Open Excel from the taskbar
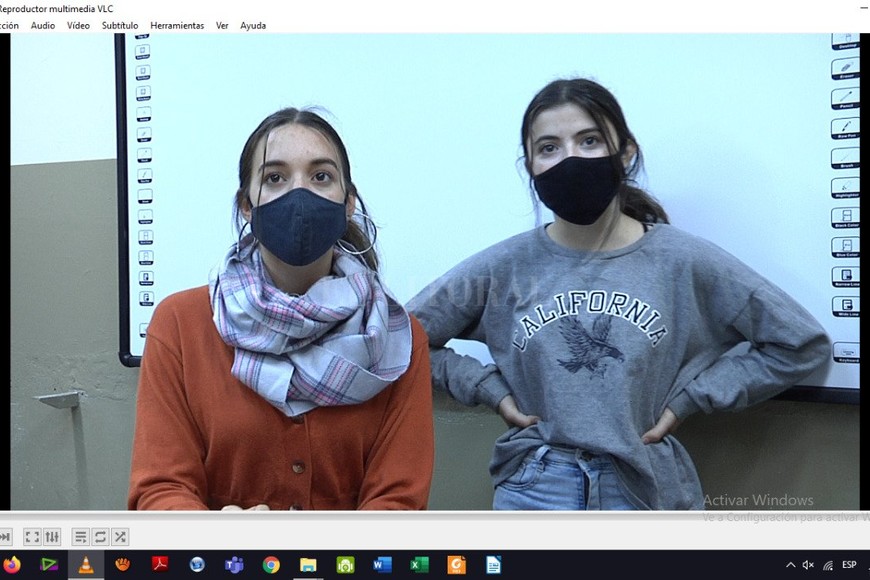This screenshot has width=870, height=580. pos(419,565)
